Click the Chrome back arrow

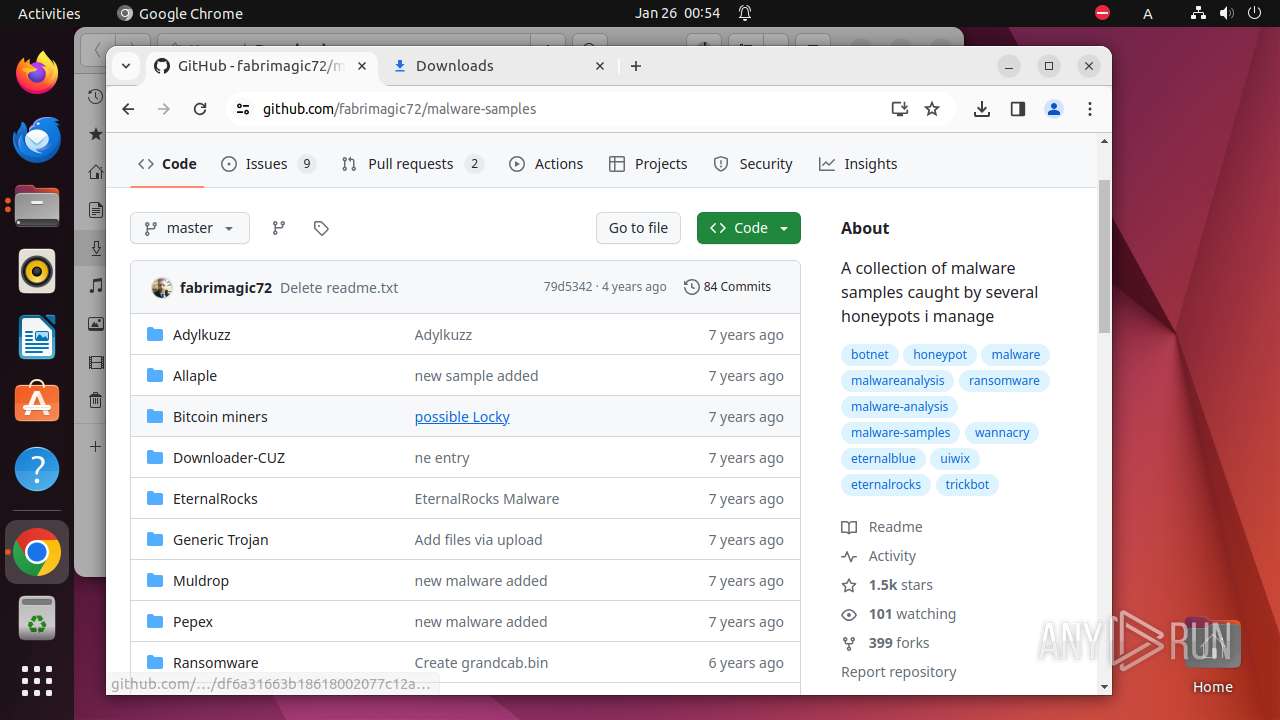[x=128, y=109]
